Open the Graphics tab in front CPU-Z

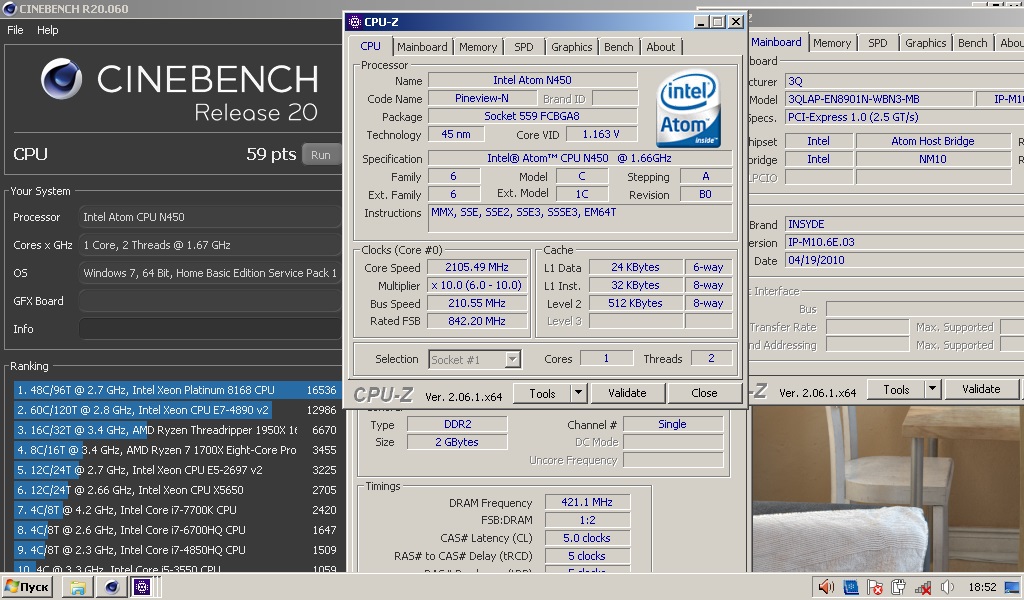coord(571,47)
